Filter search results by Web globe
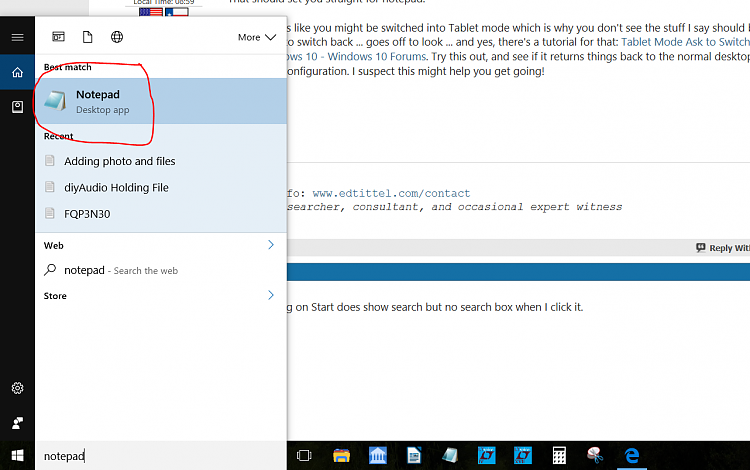Image resolution: width=750 pixels, height=470 pixels. click(x=117, y=37)
